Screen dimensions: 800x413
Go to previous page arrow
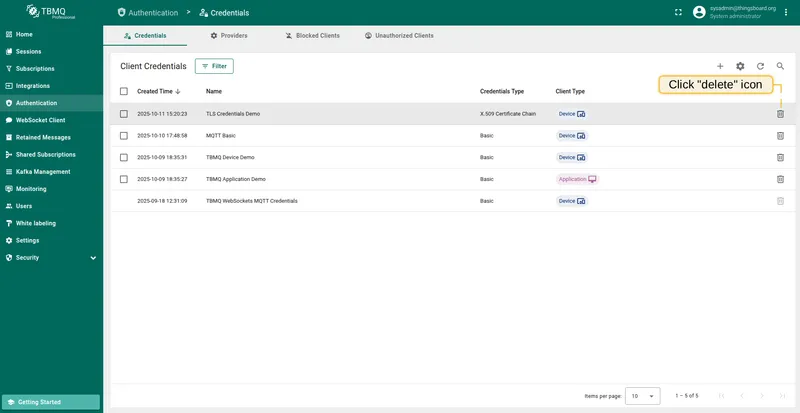tap(742, 396)
